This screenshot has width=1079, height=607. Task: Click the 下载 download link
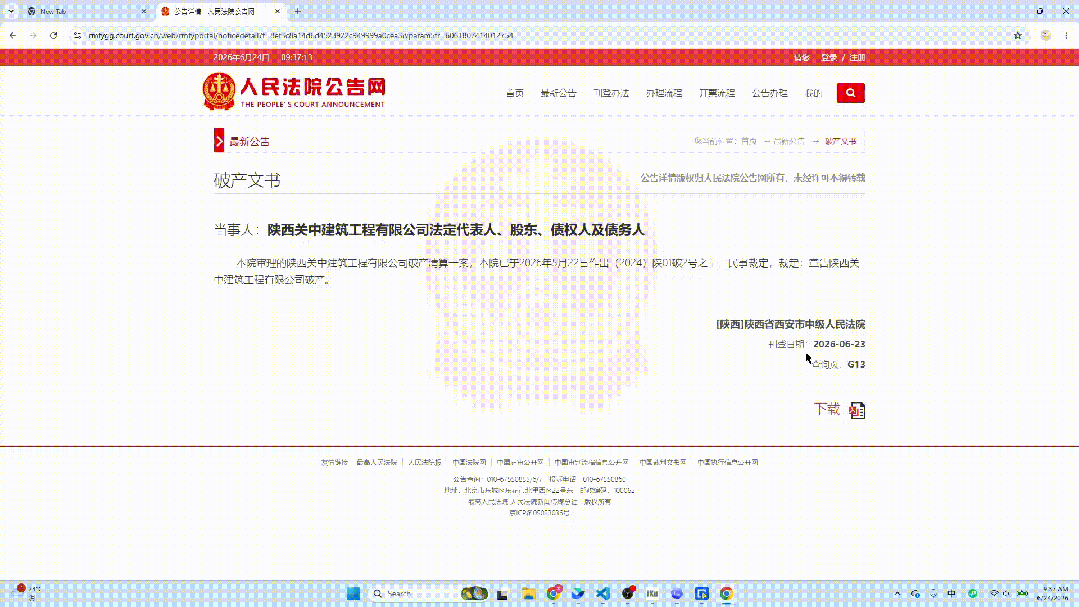coord(826,409)
